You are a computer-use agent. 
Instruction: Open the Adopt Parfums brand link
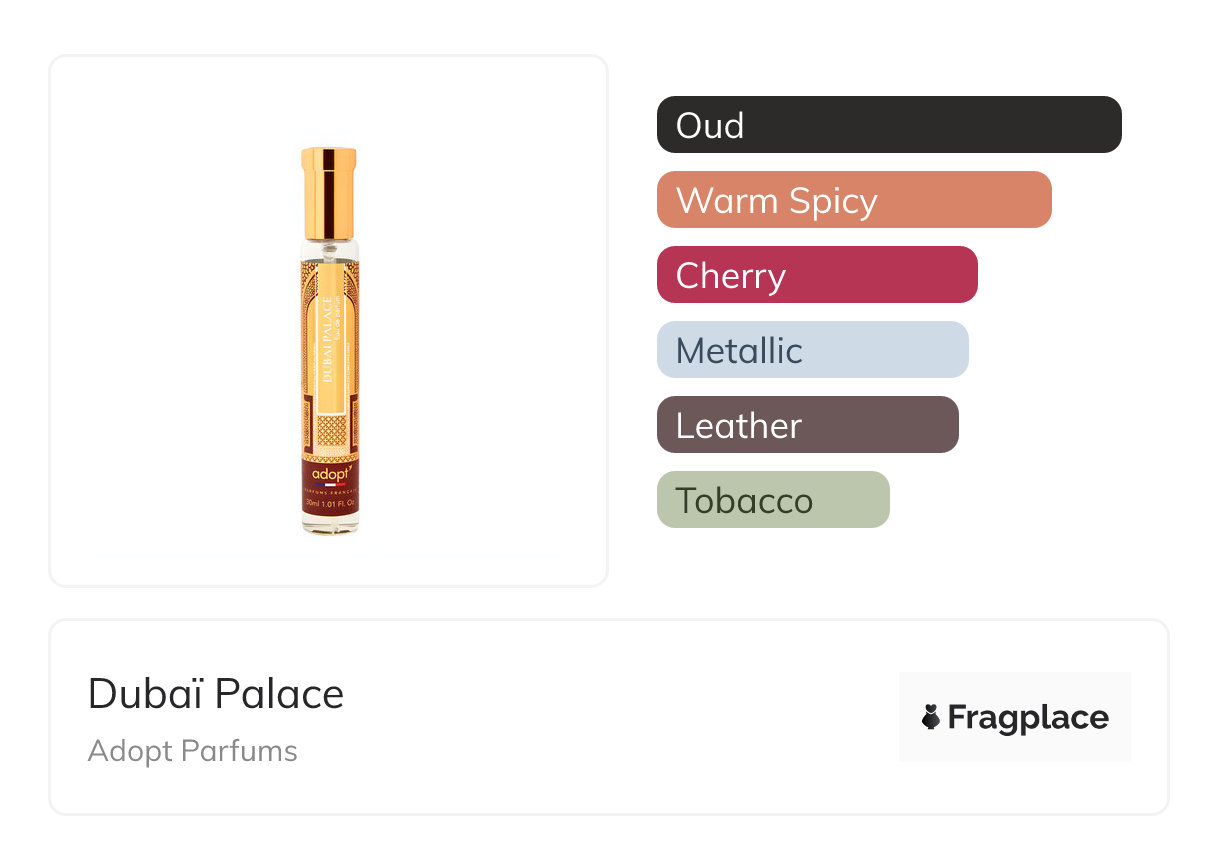(193, 751)
